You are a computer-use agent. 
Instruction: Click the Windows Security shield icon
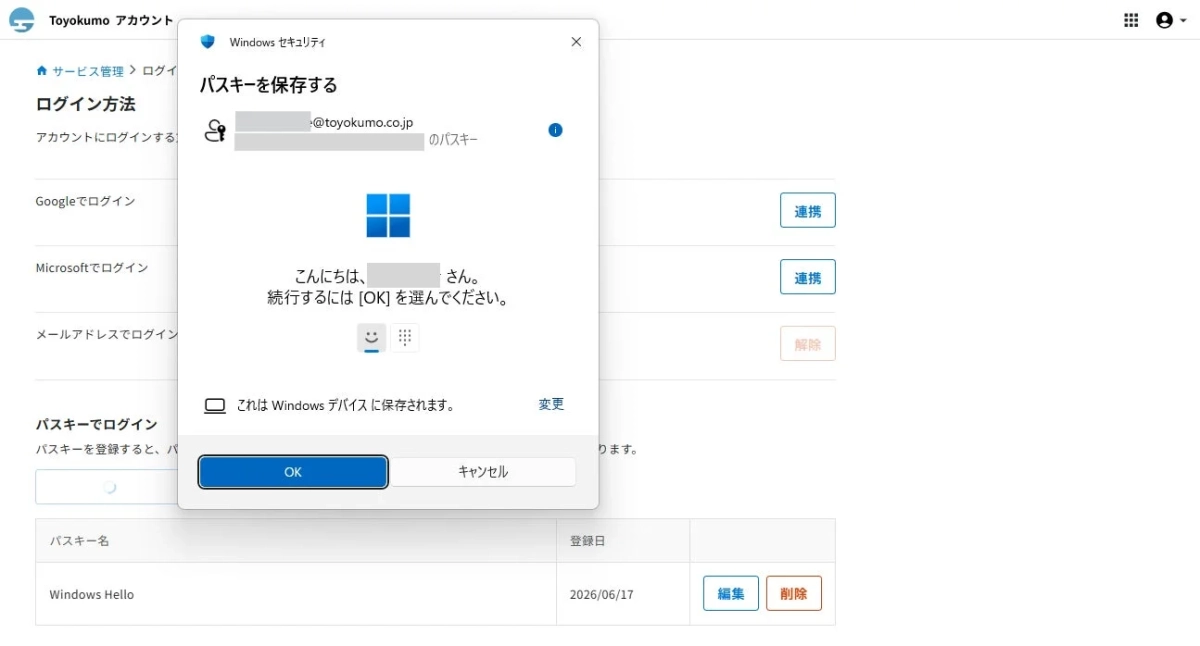coord(208,42)
